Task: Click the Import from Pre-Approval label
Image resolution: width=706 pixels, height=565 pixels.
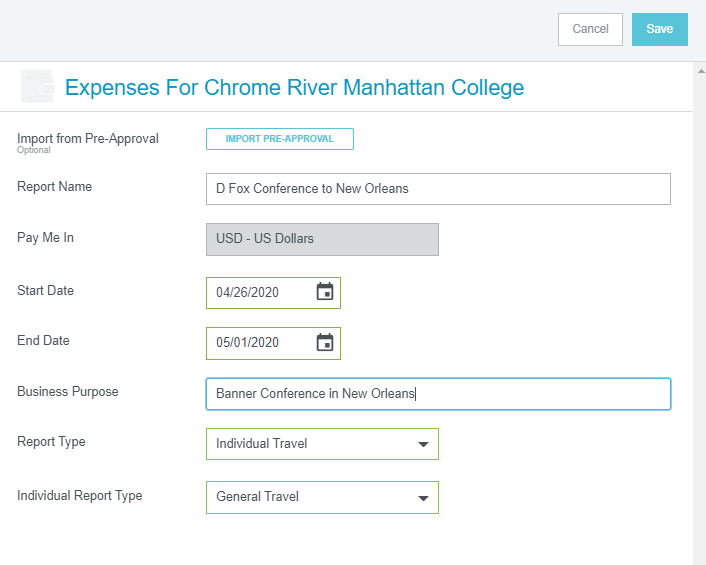Action: click(88, 139)
